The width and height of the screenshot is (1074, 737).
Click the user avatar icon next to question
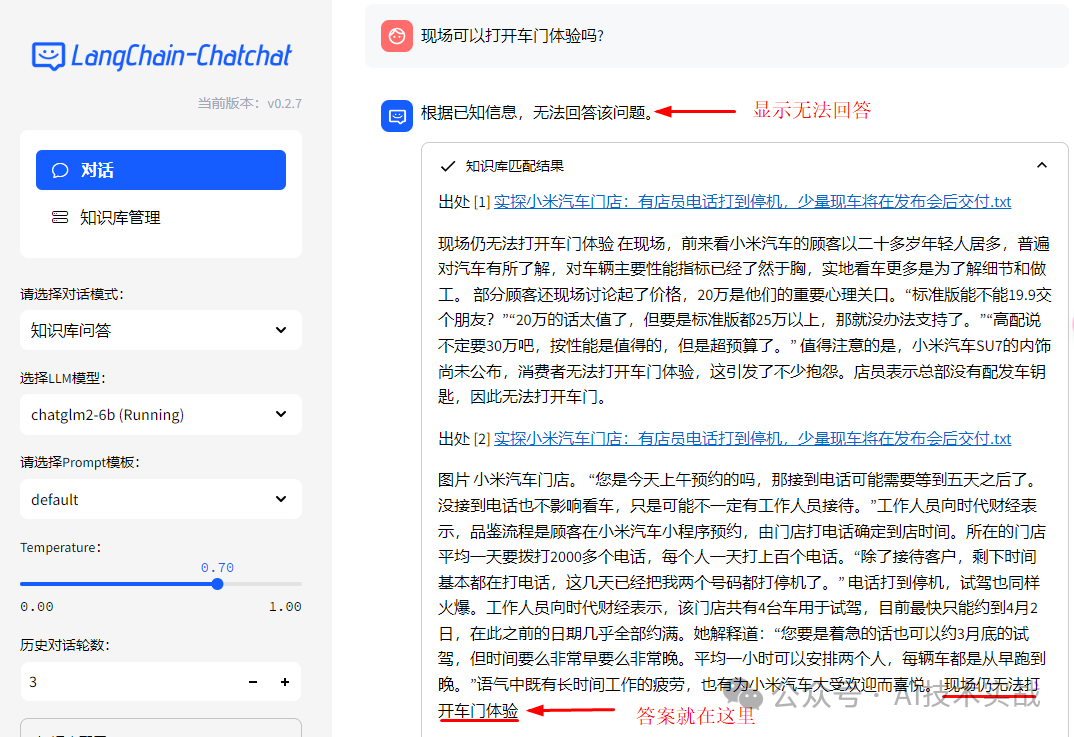pos(397,36)
